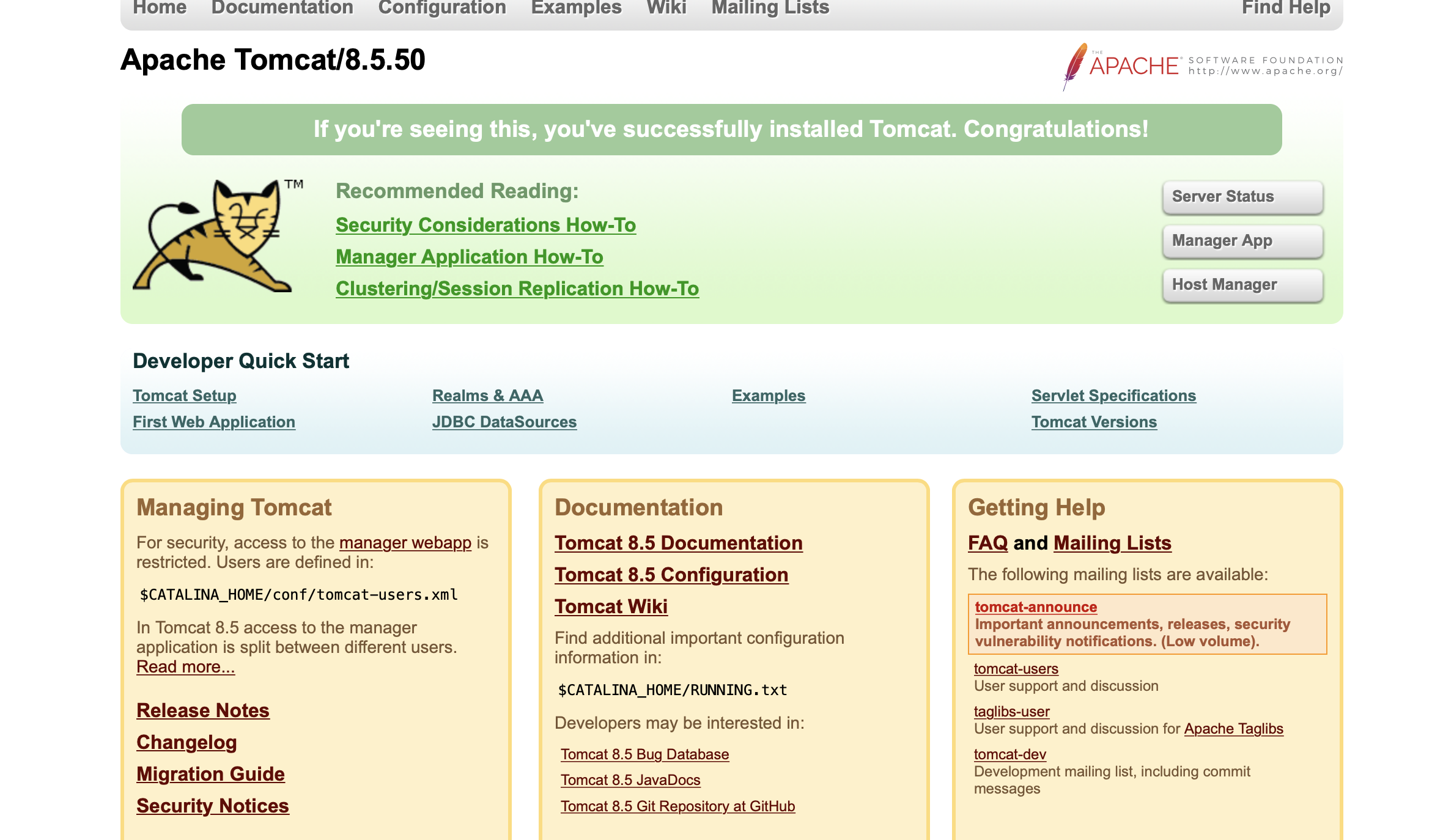Follow the Tomcat Setup link

(x=185, y=396)
